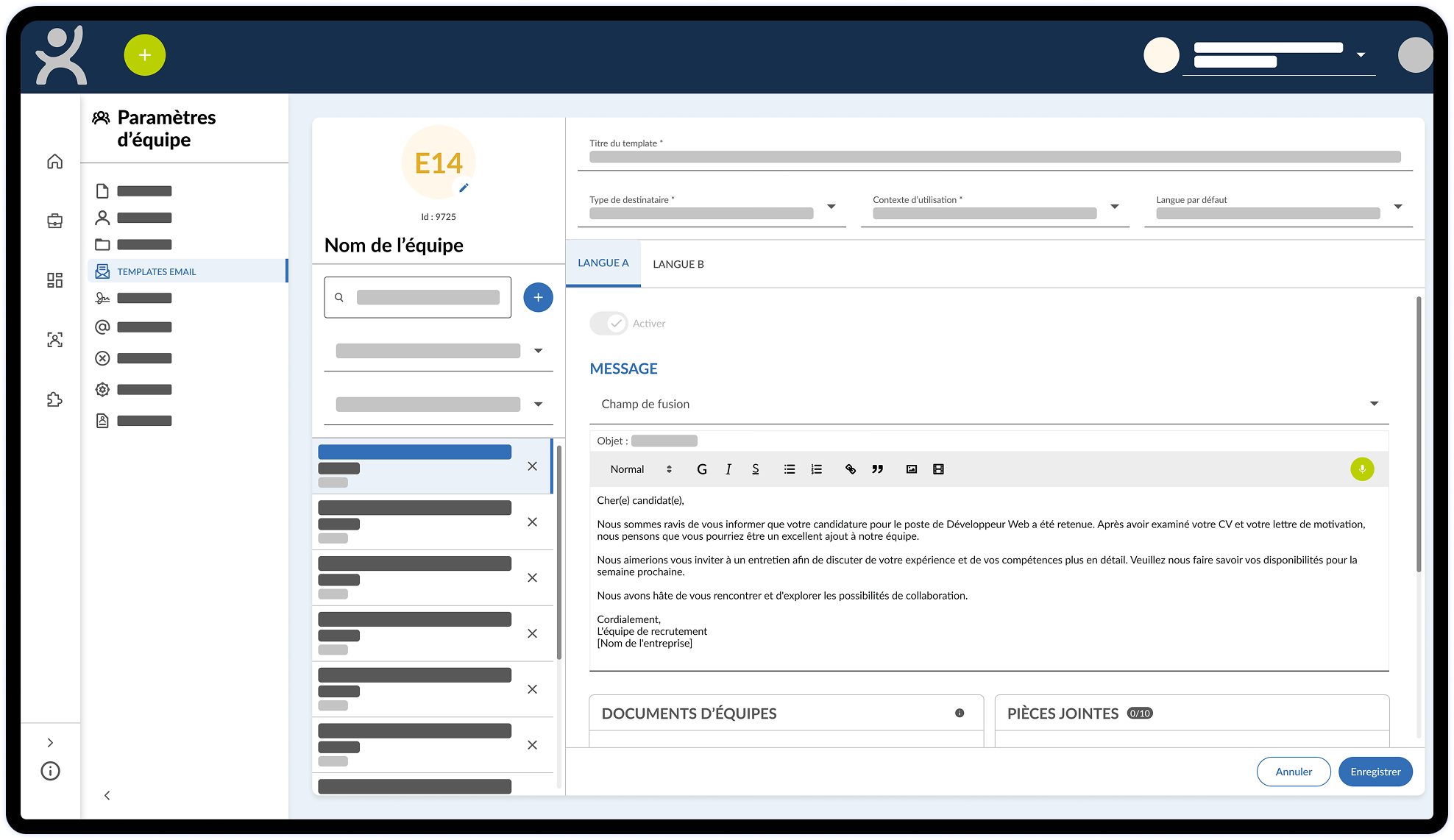
Task: Toggle the Activer switch
Action: pyautogui.click(x=609, y=324)
